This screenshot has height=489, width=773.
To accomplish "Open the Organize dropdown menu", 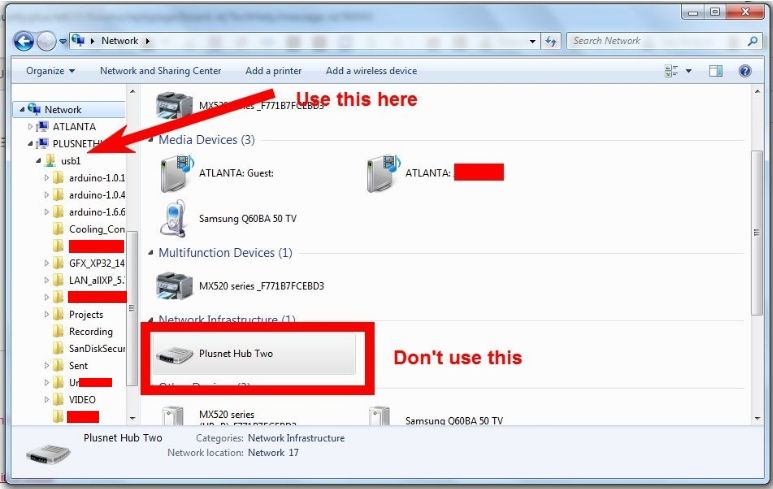I will [x=50, y=71].
